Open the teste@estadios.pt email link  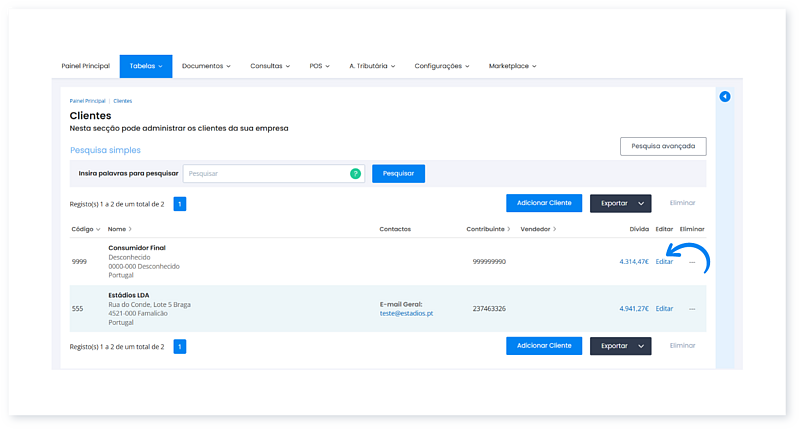click(x=406, y=313)
